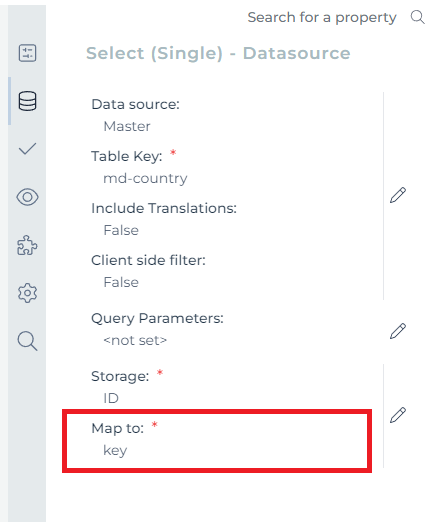Click the Search for a property field
The height and width of the screenshot is (522, 442).
pyautogui.click(x=322, y=17)
